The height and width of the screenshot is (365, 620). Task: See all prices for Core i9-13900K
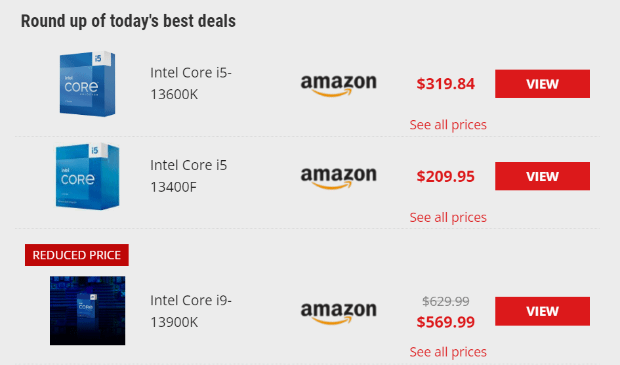[448, 352]
